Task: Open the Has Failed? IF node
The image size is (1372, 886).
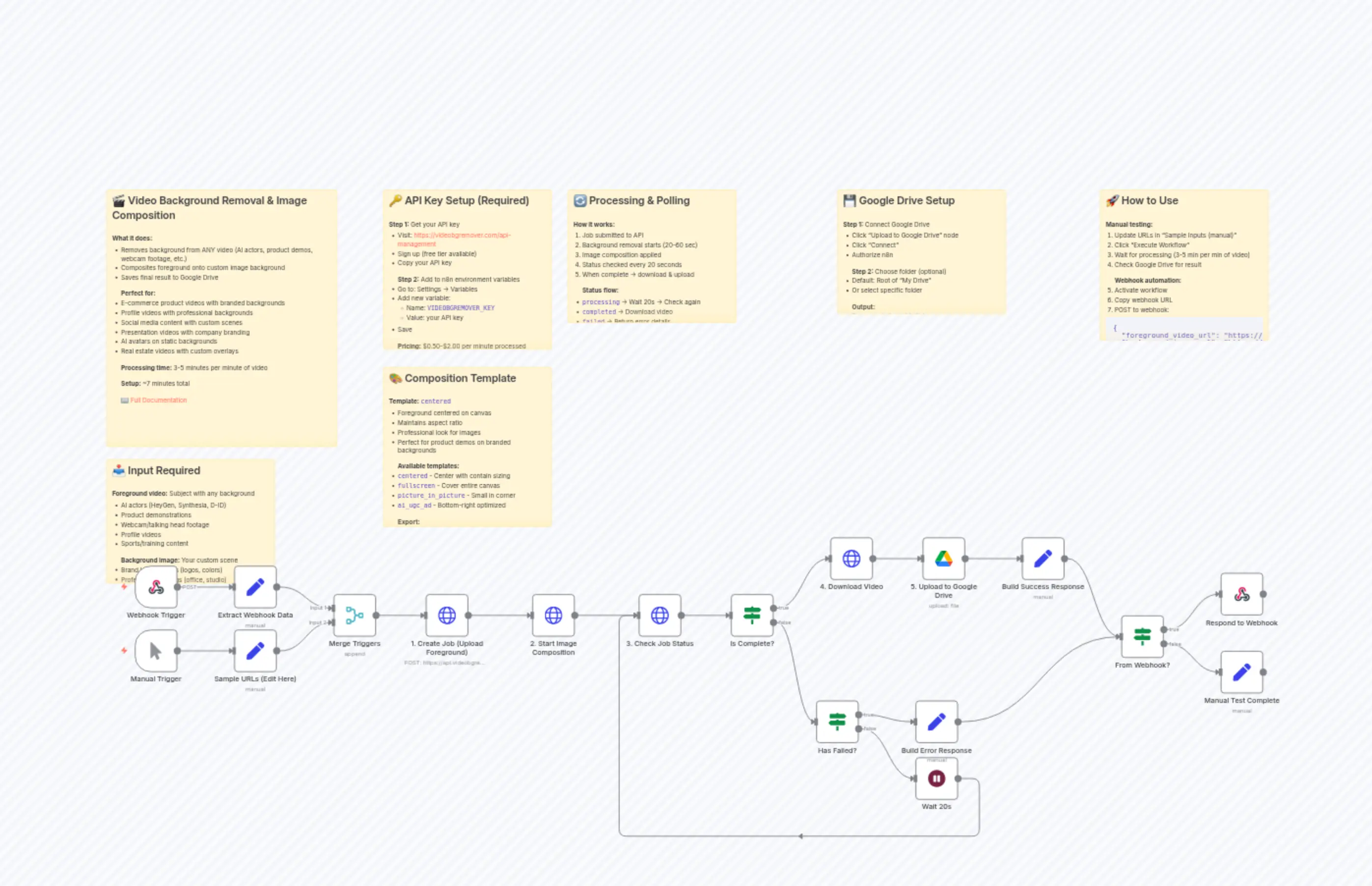Action: coord(837,721)
